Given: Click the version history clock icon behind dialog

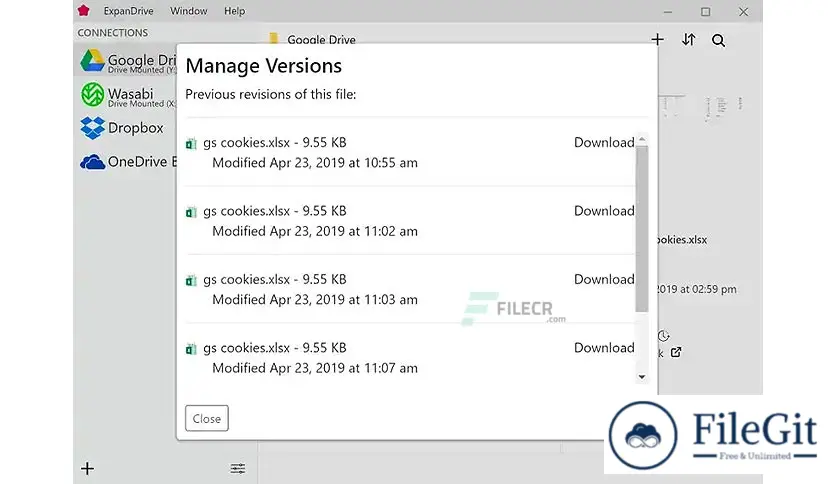Looking at the screenshot, I should pyautogui.click(x=663, y=336).
